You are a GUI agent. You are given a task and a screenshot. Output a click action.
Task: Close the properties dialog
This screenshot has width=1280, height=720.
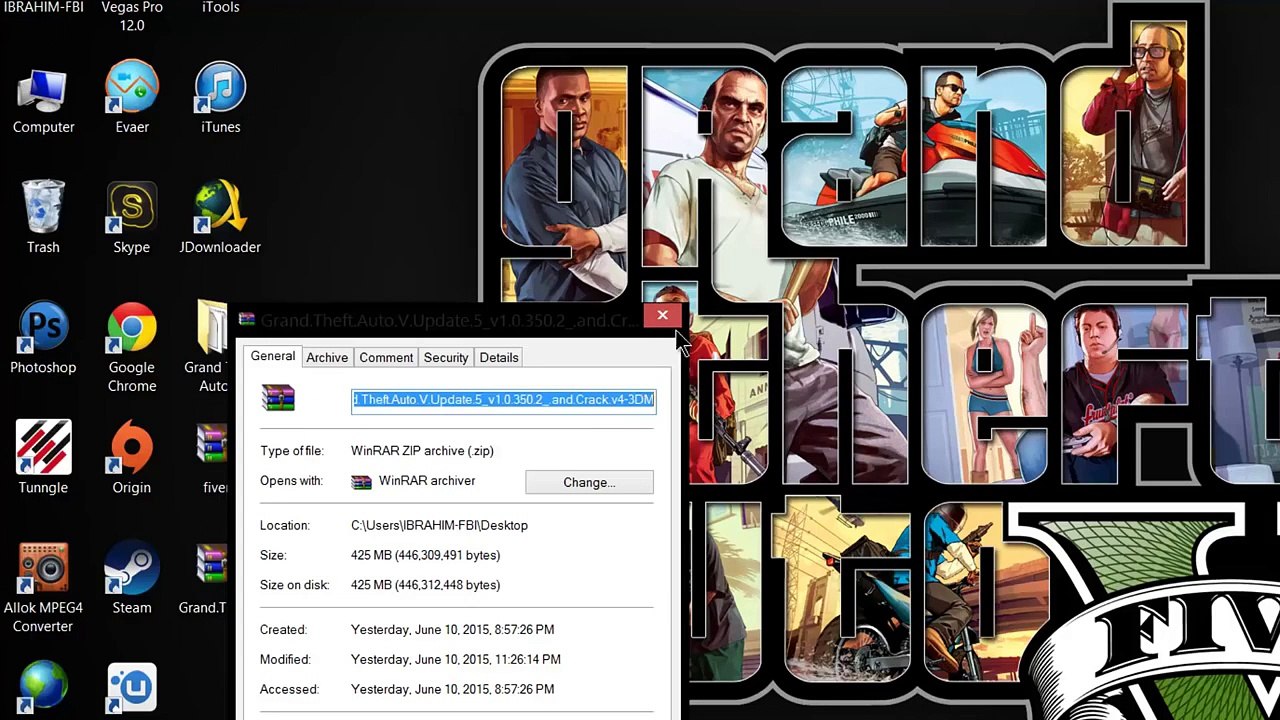662,316
